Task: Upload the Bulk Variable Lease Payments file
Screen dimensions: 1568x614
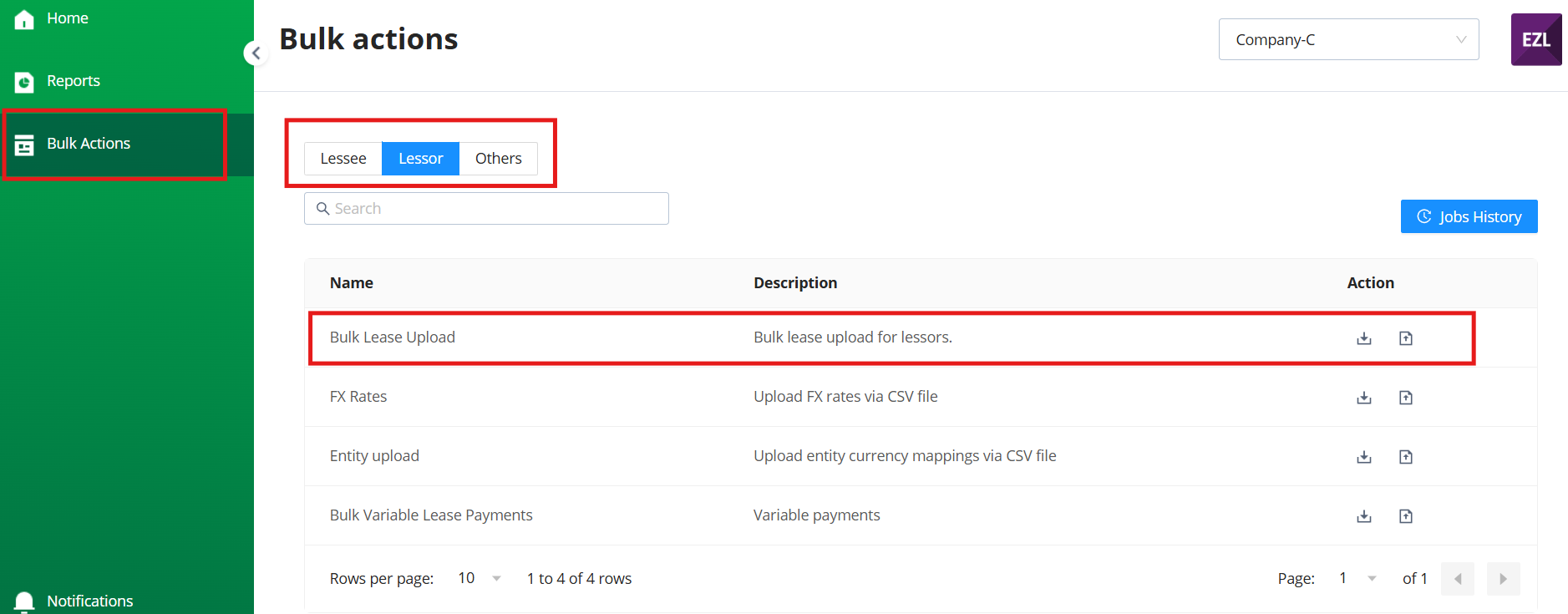Action: click(x=1406, y=516)
